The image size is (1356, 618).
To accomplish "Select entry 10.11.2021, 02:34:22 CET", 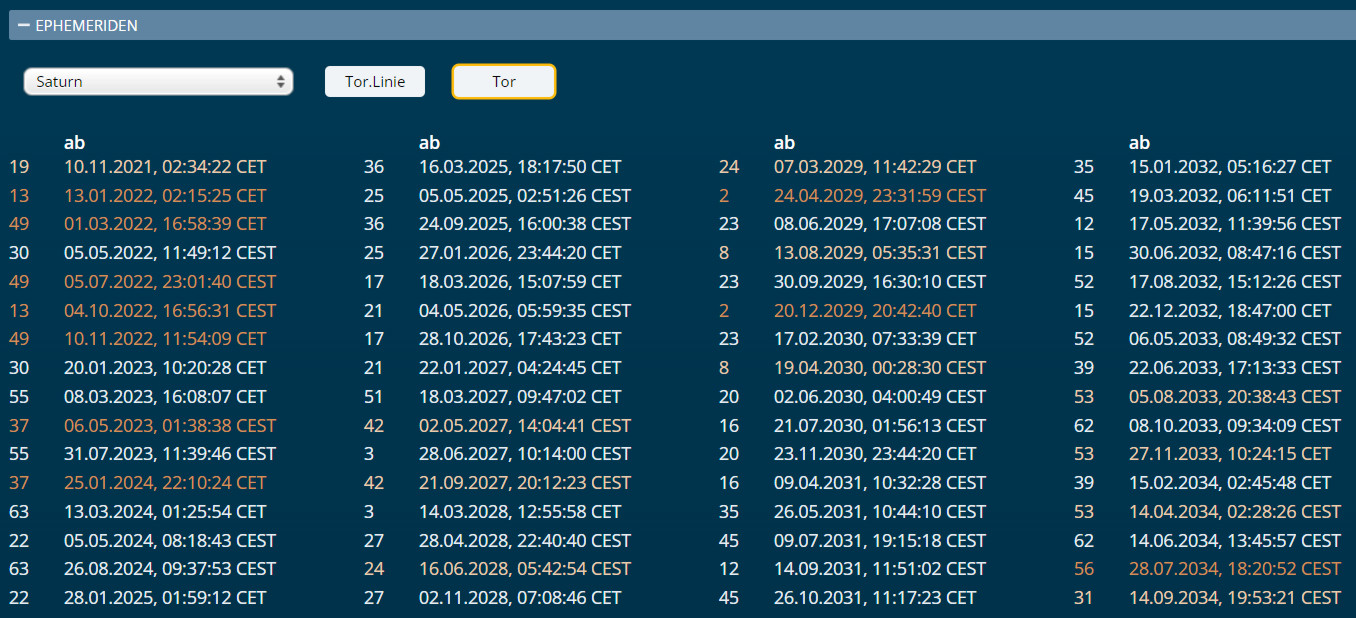I will click(165, 167).
